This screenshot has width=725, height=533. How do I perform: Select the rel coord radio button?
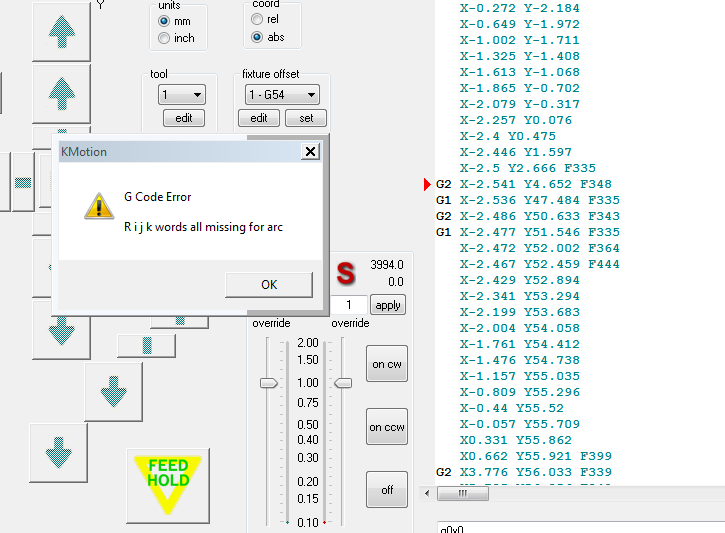tap(257, 19)
